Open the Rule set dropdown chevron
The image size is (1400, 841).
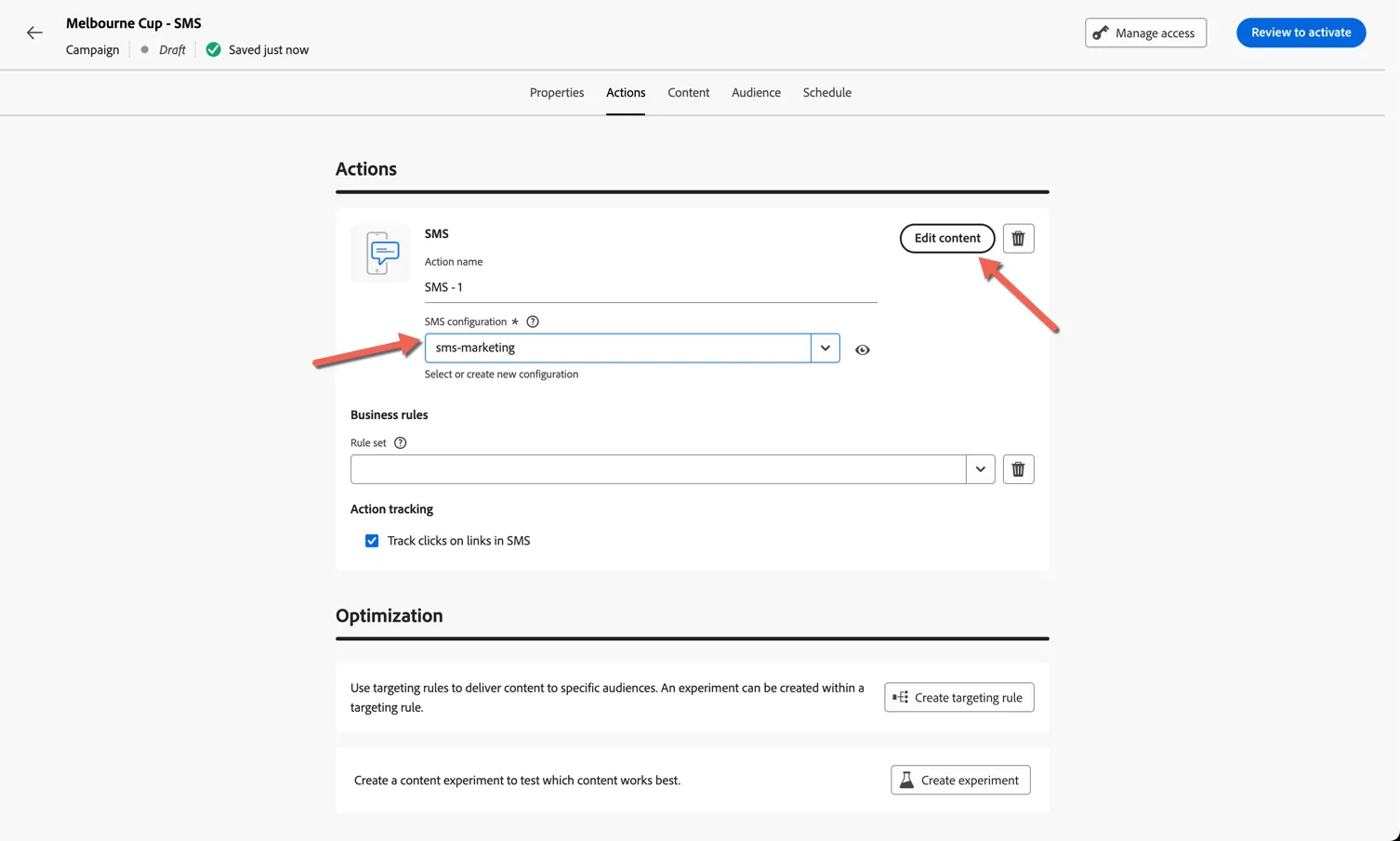pos(981,469)
